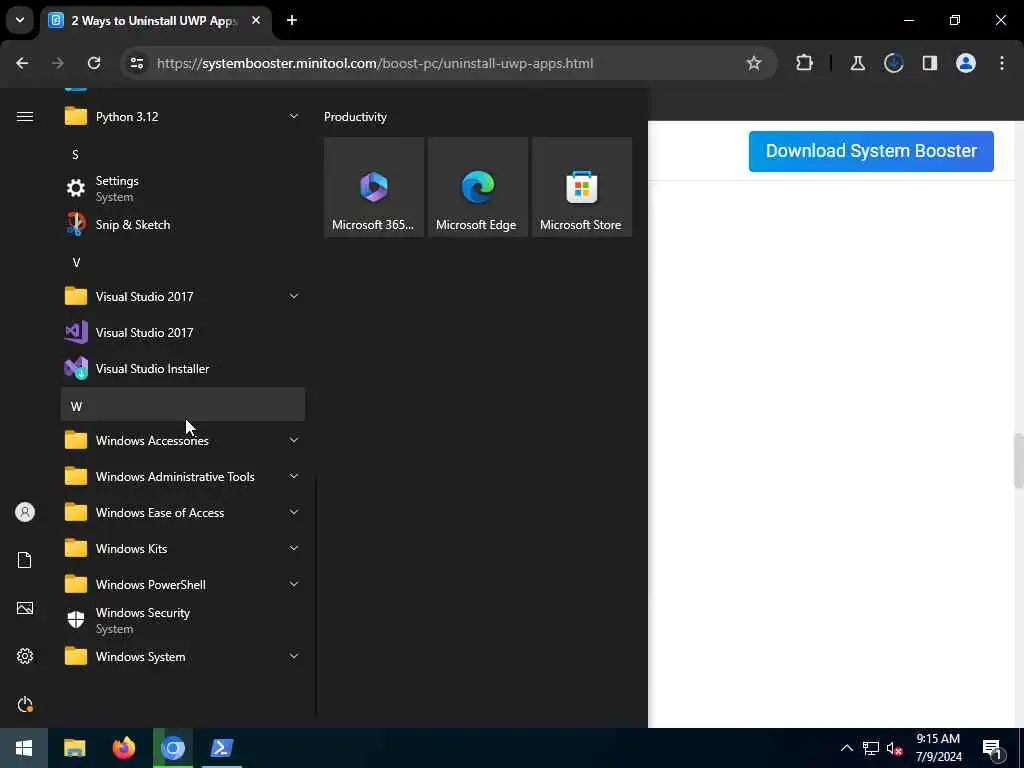Open the Microsoft Store tile
The width and height of the screenshot is (1024, 768).
click(x=581, y=187)
